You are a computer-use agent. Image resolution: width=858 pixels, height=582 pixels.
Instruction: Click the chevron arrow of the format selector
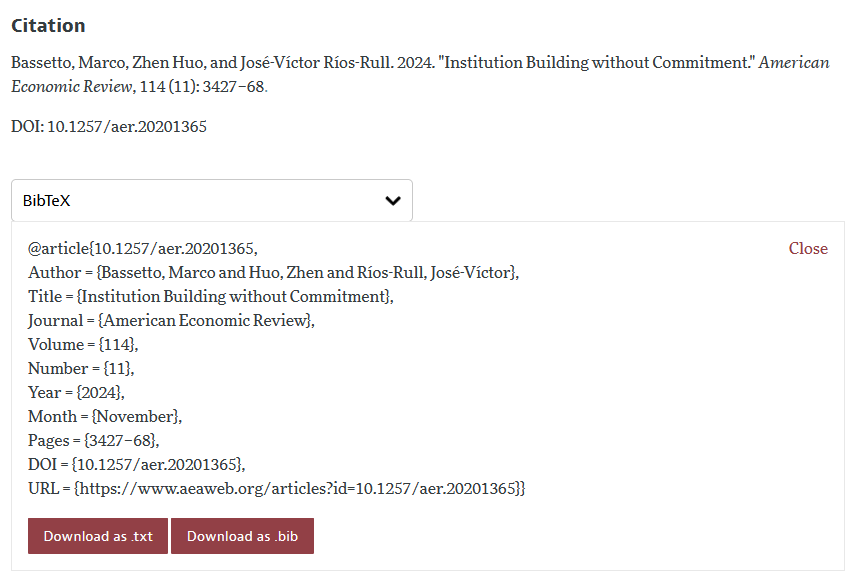point(393,200)
